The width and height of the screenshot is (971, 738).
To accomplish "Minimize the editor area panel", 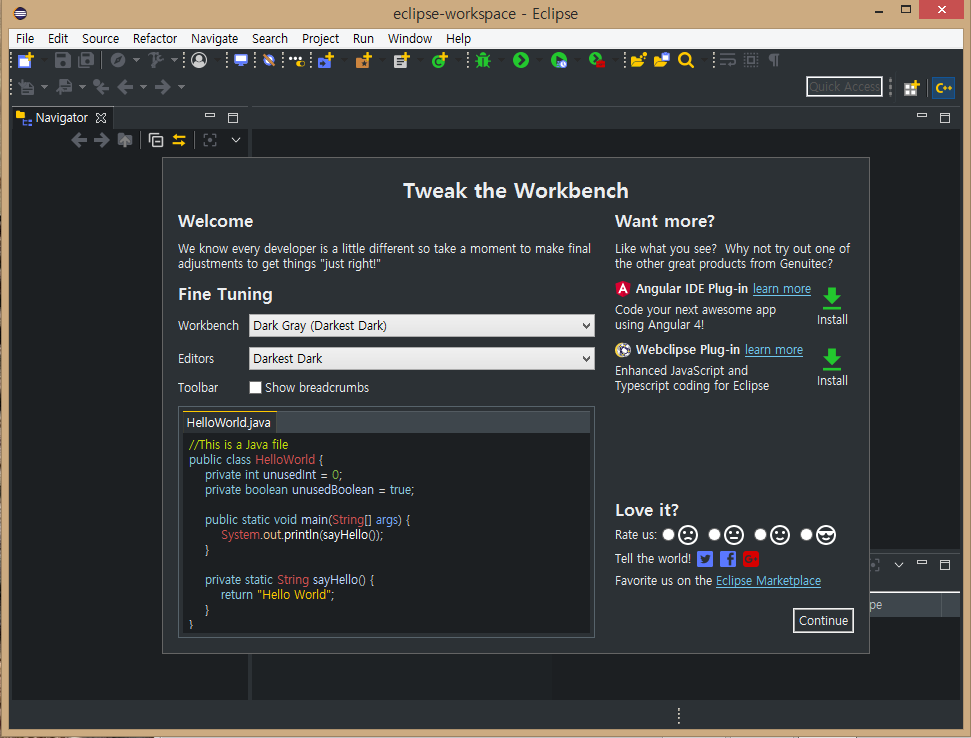I will click(x=921, y=116).
